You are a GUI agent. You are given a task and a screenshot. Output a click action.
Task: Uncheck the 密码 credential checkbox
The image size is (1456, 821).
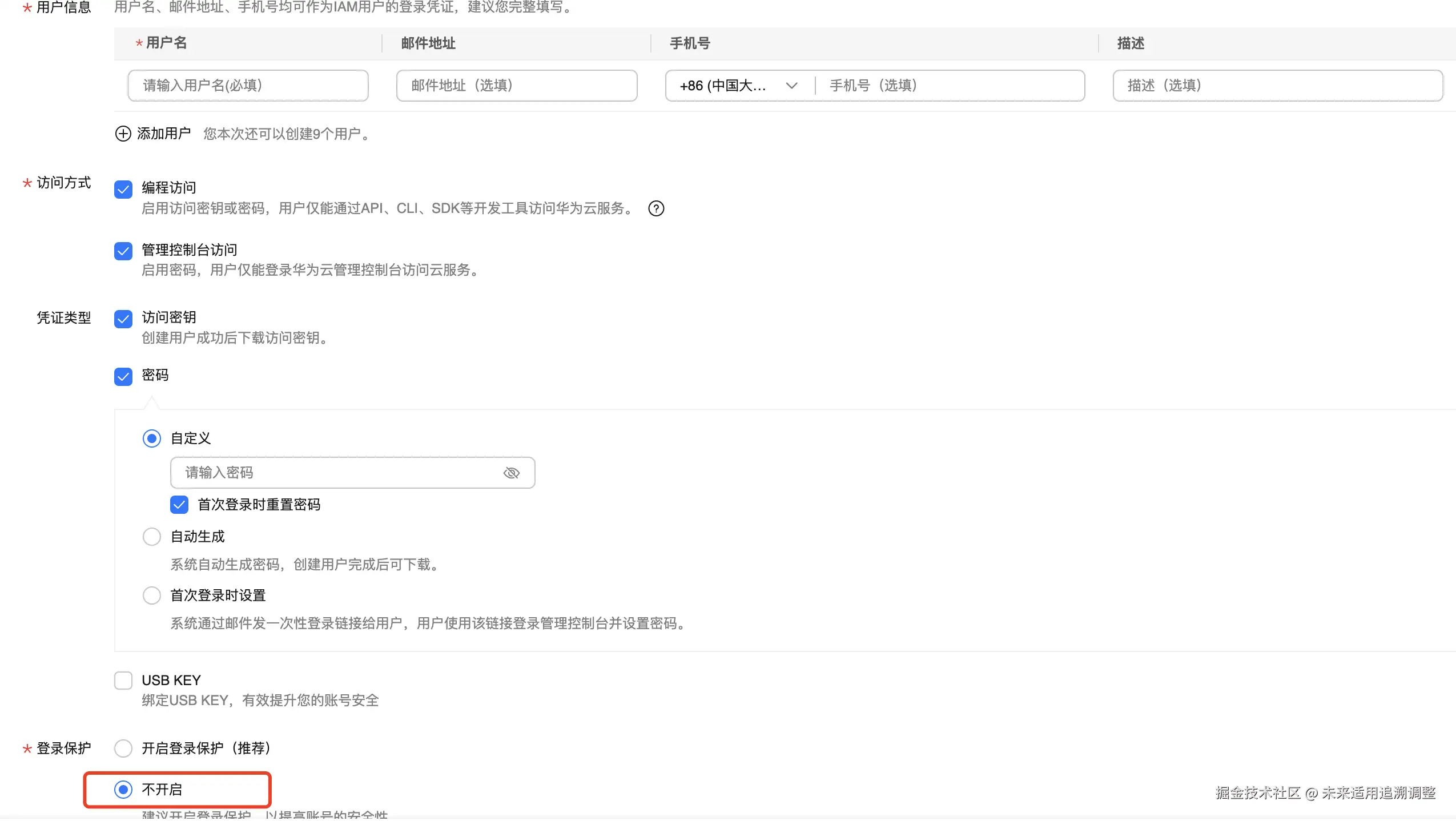123,376
